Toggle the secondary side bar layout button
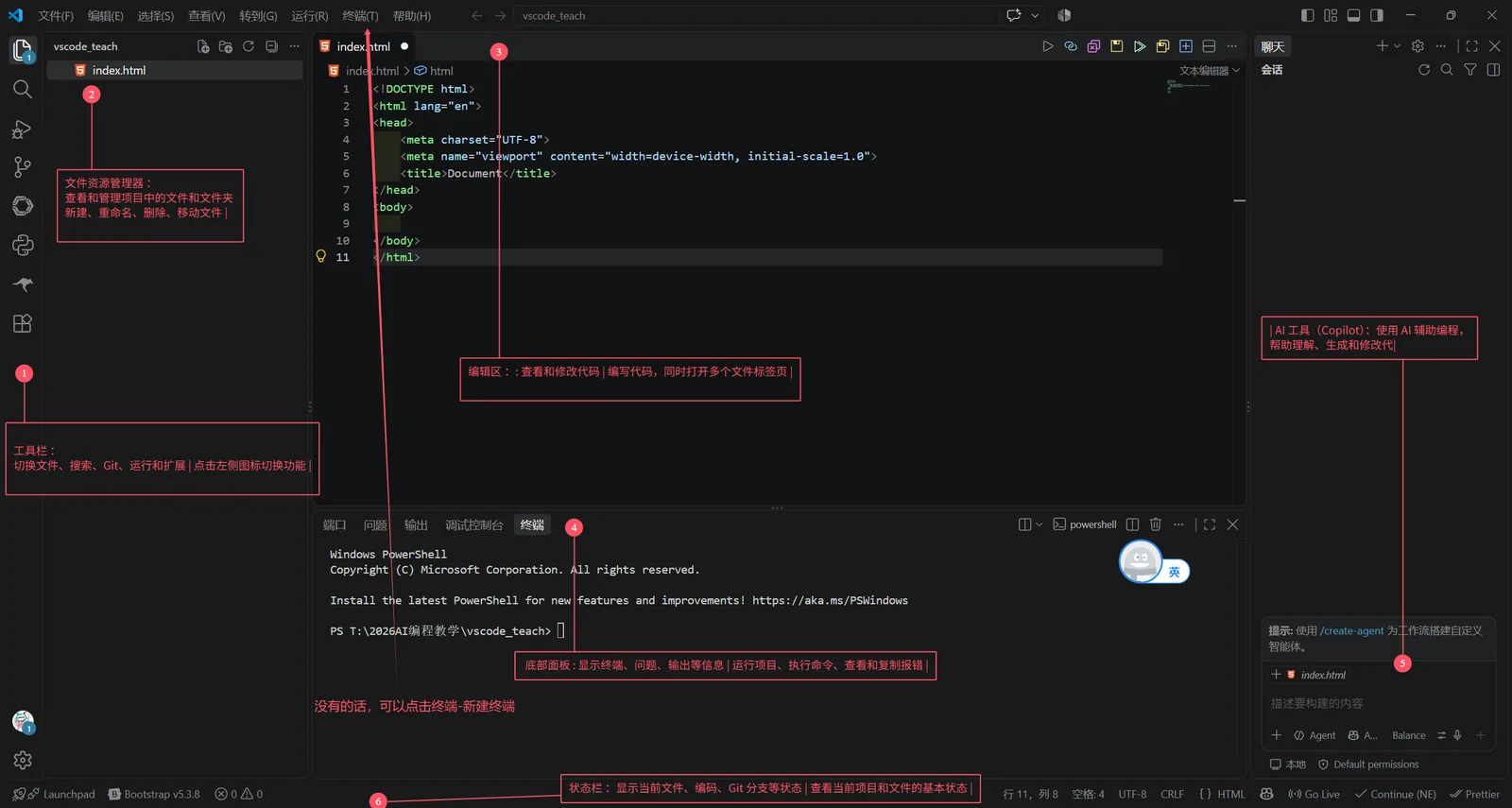Viewport: 1512px width, 808px height. [x=1377, y=15]
